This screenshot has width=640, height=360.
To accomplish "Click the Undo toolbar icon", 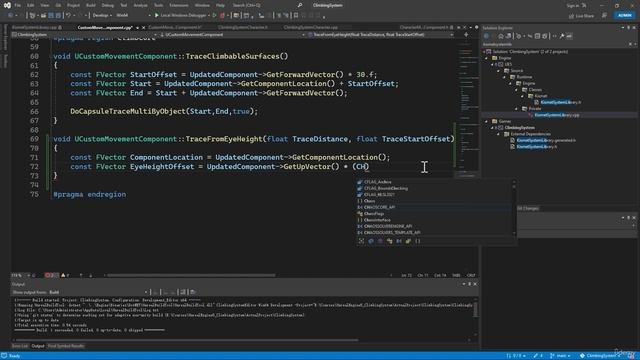I will pyautogui.click(x=69, y=16).
